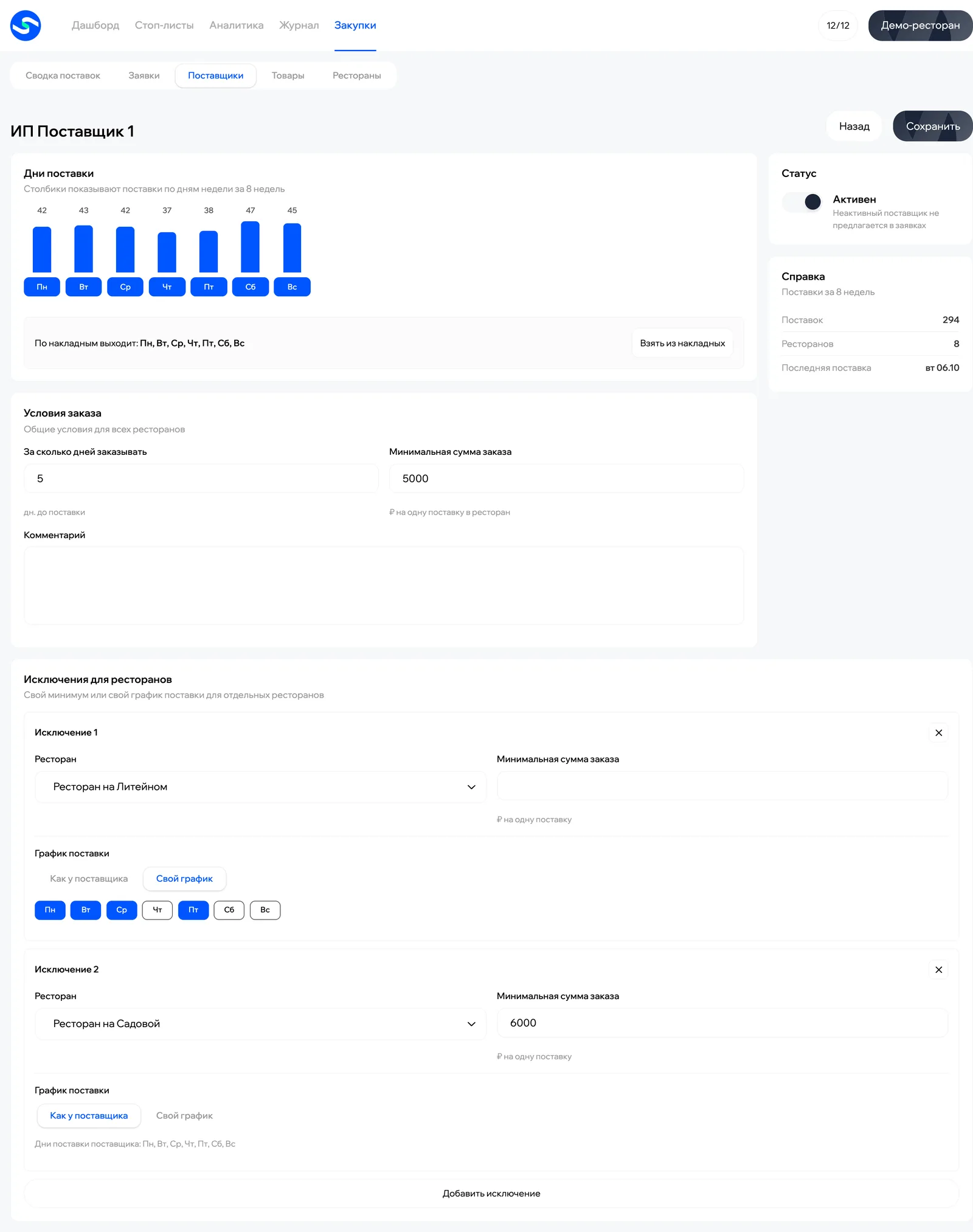Viewport: 973px width, 1232px height.
Task: Disable Пт in Исключение 1 schedule
Action: pyautogui.click(x=193, y=910)
